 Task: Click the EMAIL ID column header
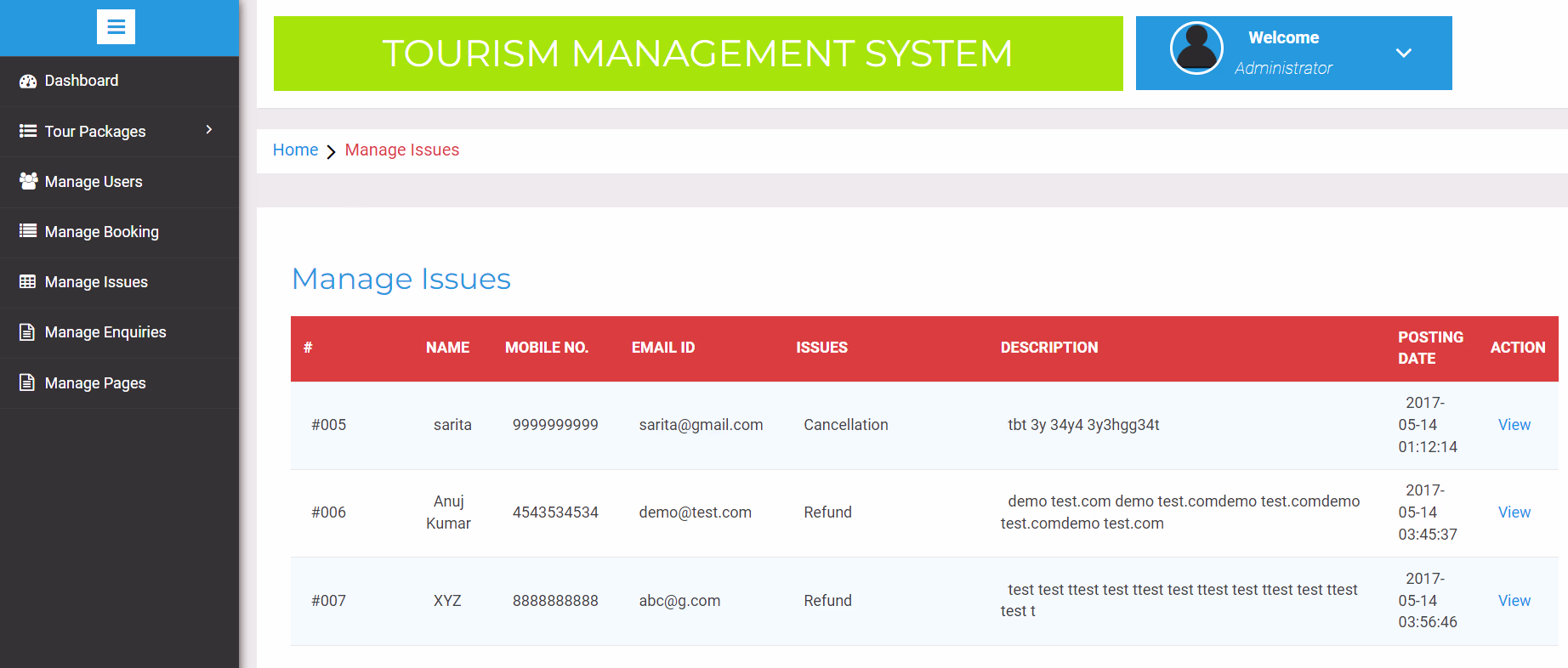tap(663, 348)
